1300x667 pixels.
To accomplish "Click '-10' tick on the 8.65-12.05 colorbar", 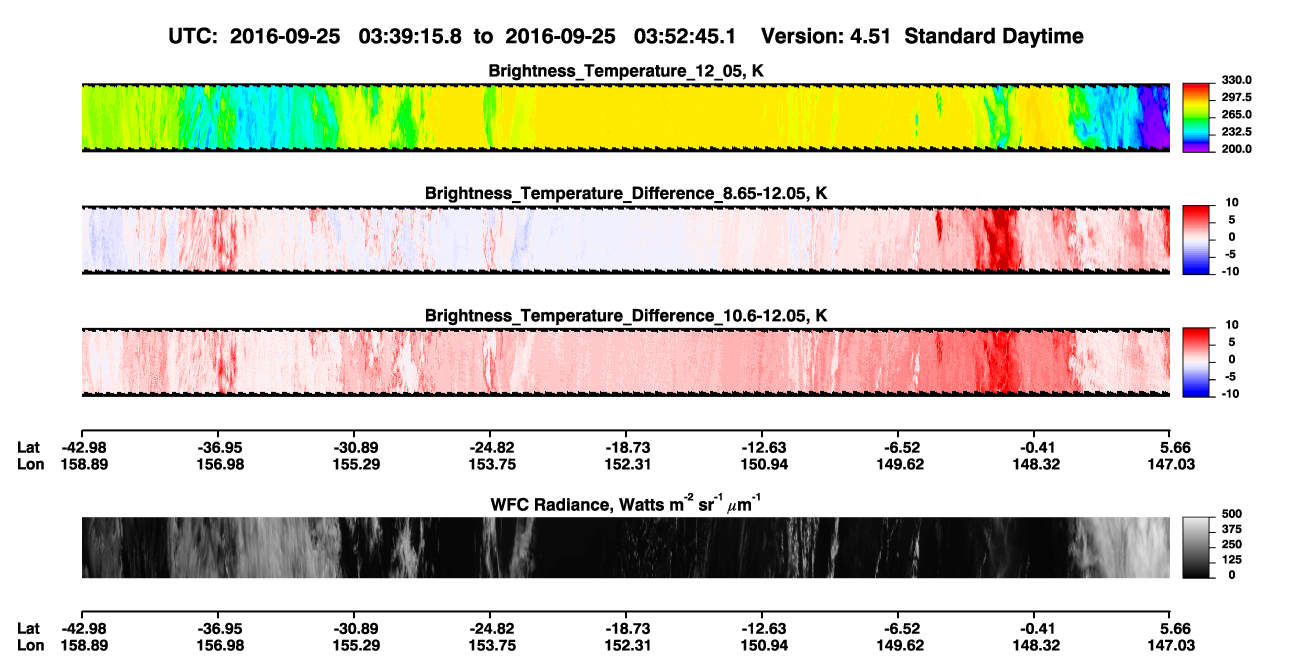I will tap(1229, 271).
